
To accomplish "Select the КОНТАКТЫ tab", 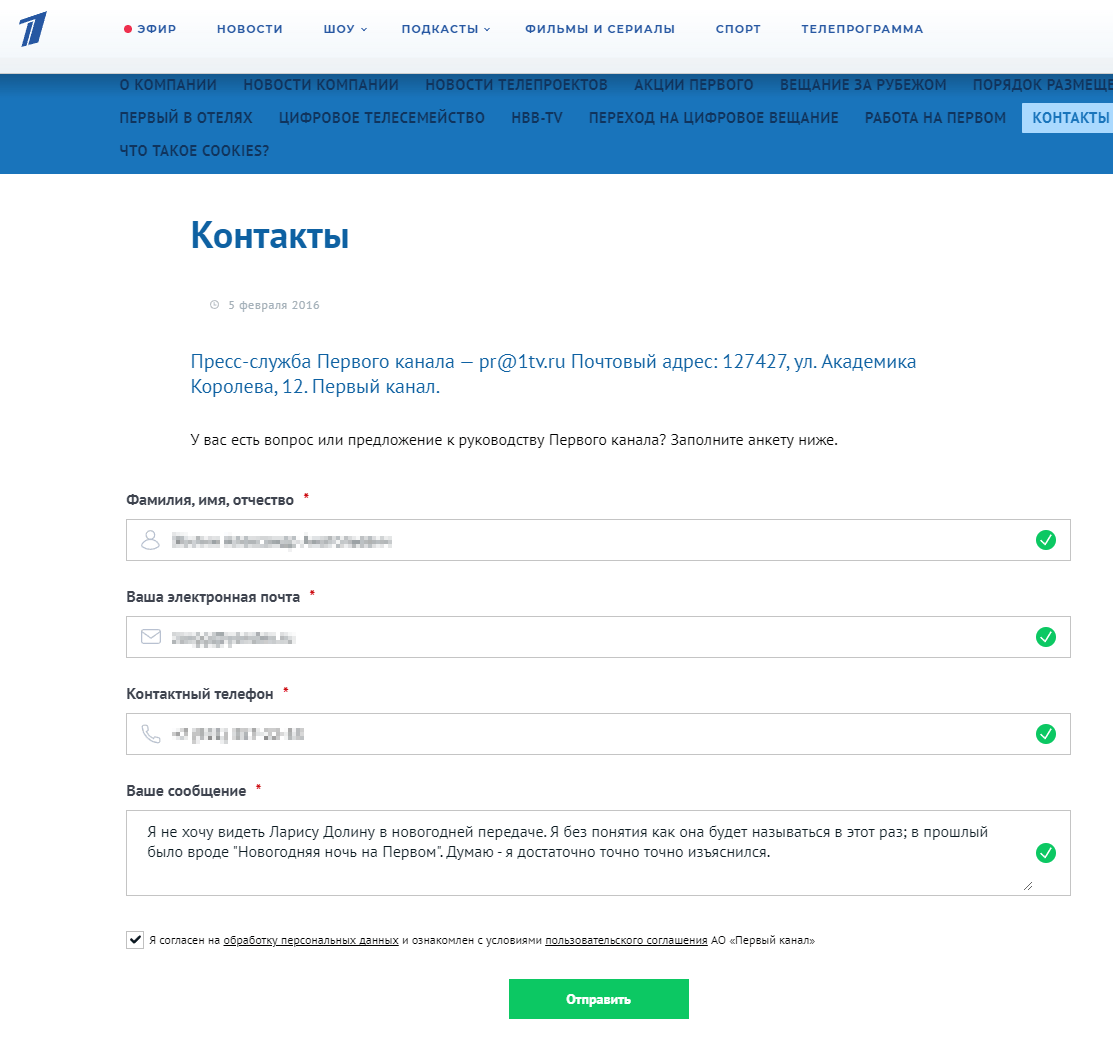I will (x=1068, y=118).
